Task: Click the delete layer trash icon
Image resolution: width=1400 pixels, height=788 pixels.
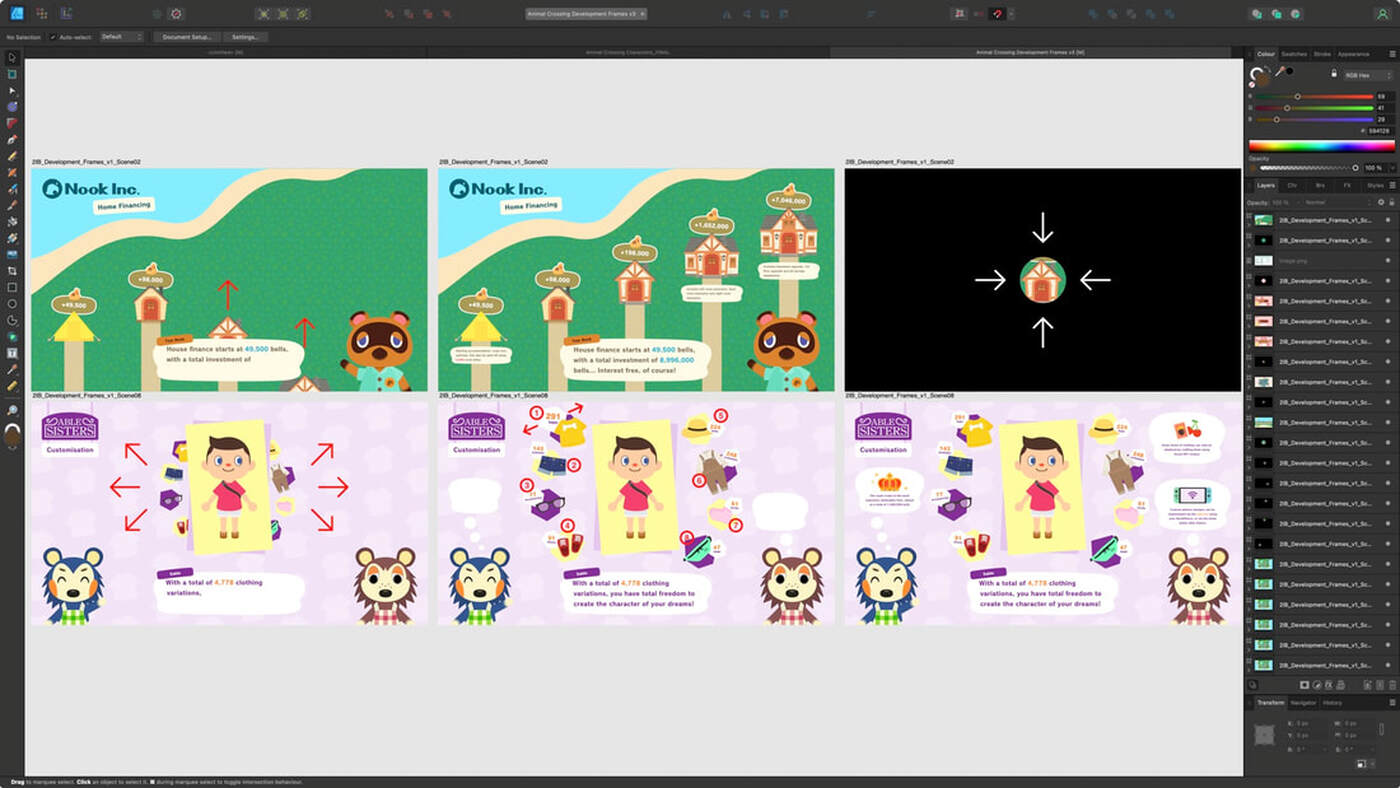Action: pyautogui.click(x=1392, y=685)
